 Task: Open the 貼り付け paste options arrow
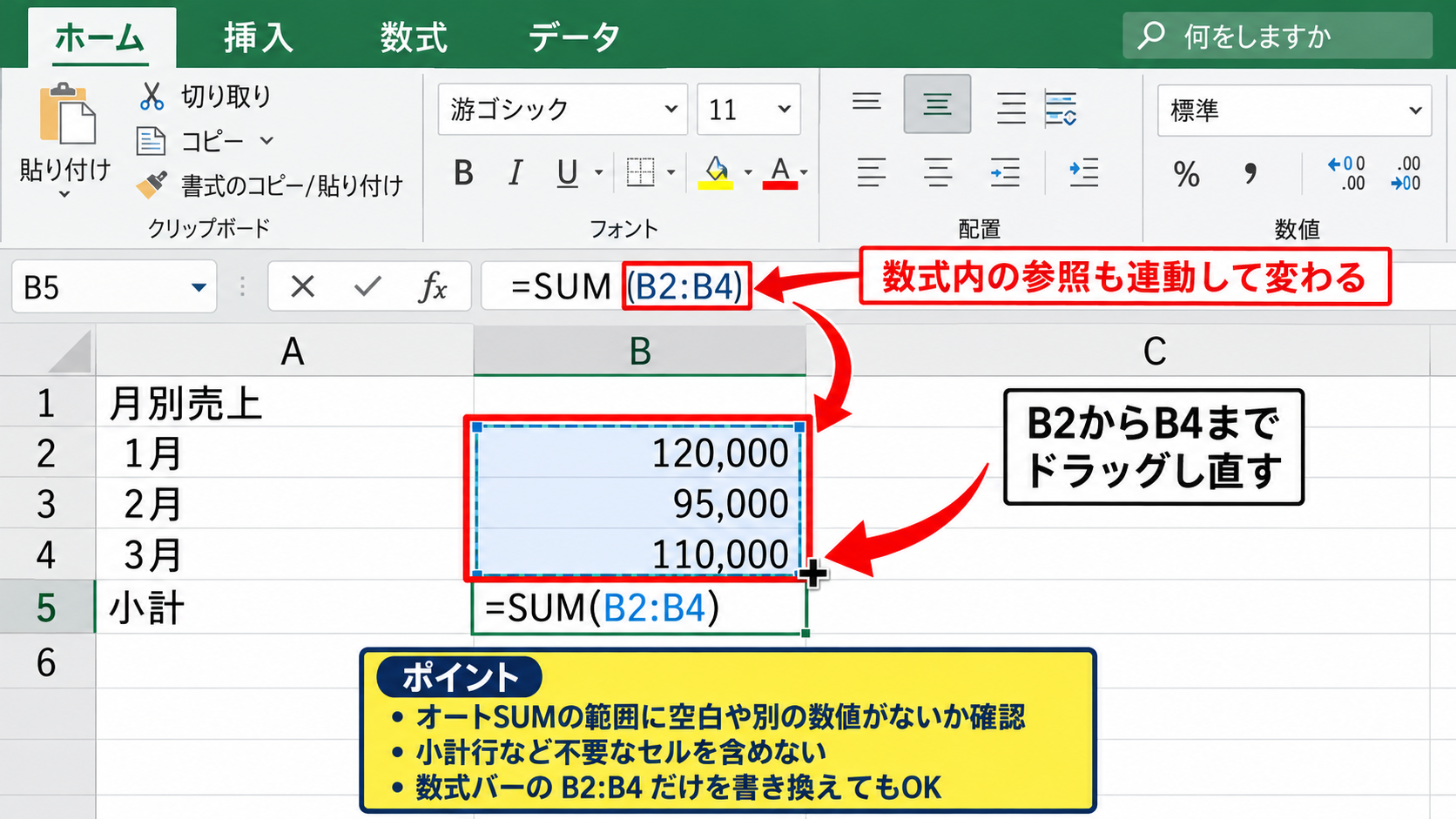coord(64,194)
